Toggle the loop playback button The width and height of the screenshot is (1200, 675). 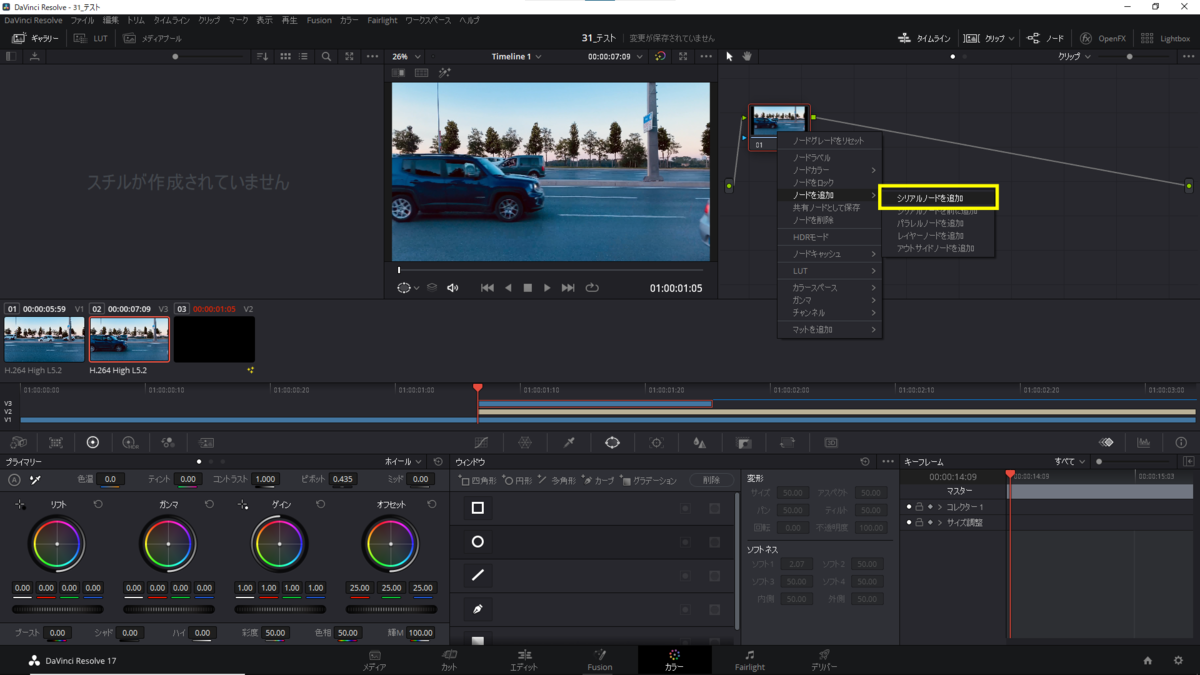click(x=592, y=288)
